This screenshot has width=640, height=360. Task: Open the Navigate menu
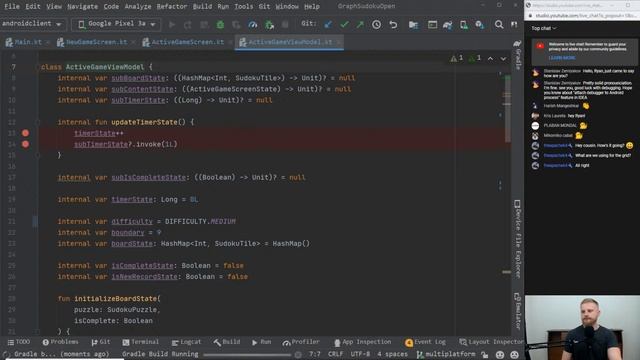82,7
